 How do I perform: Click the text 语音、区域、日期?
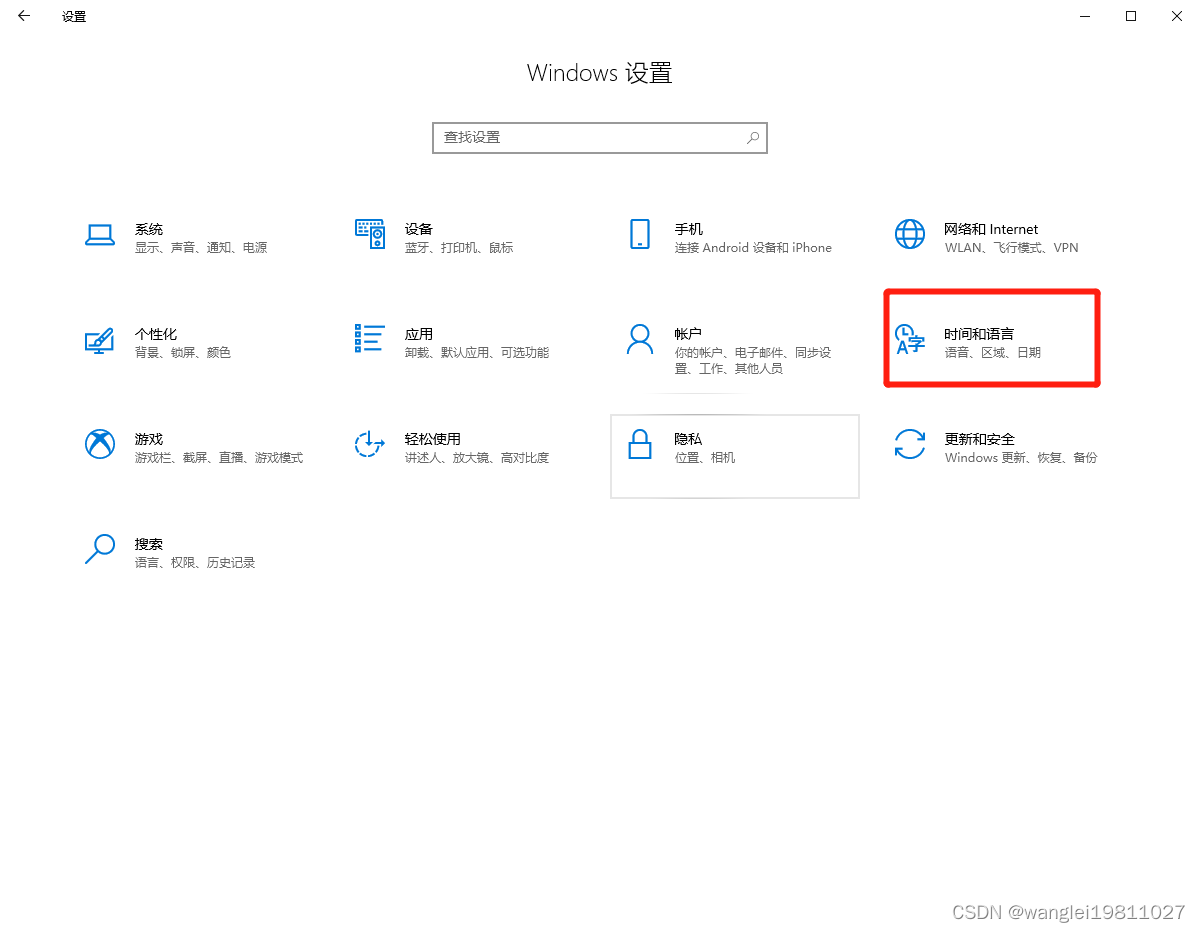[x=993, y=353]
